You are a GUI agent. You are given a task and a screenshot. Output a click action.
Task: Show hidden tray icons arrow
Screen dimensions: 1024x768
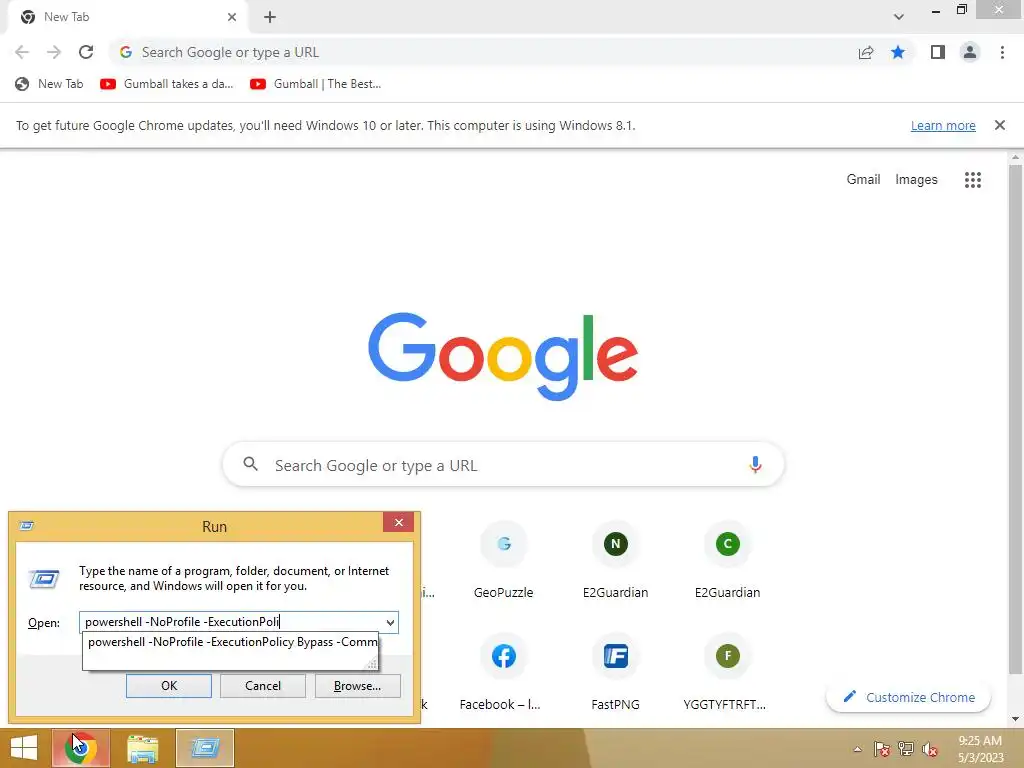pos(857,749)
